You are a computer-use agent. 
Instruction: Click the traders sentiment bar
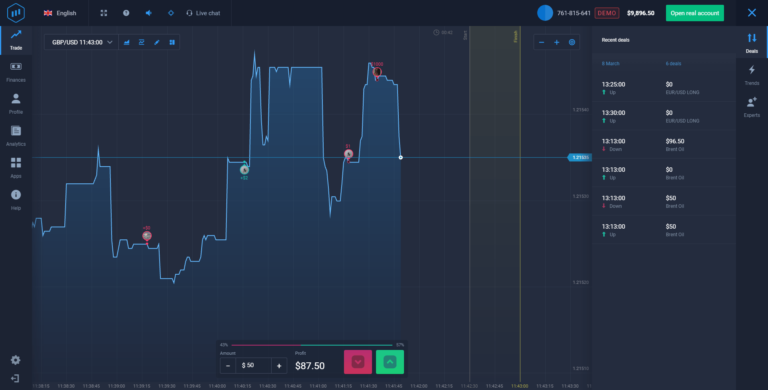(312, 345)
